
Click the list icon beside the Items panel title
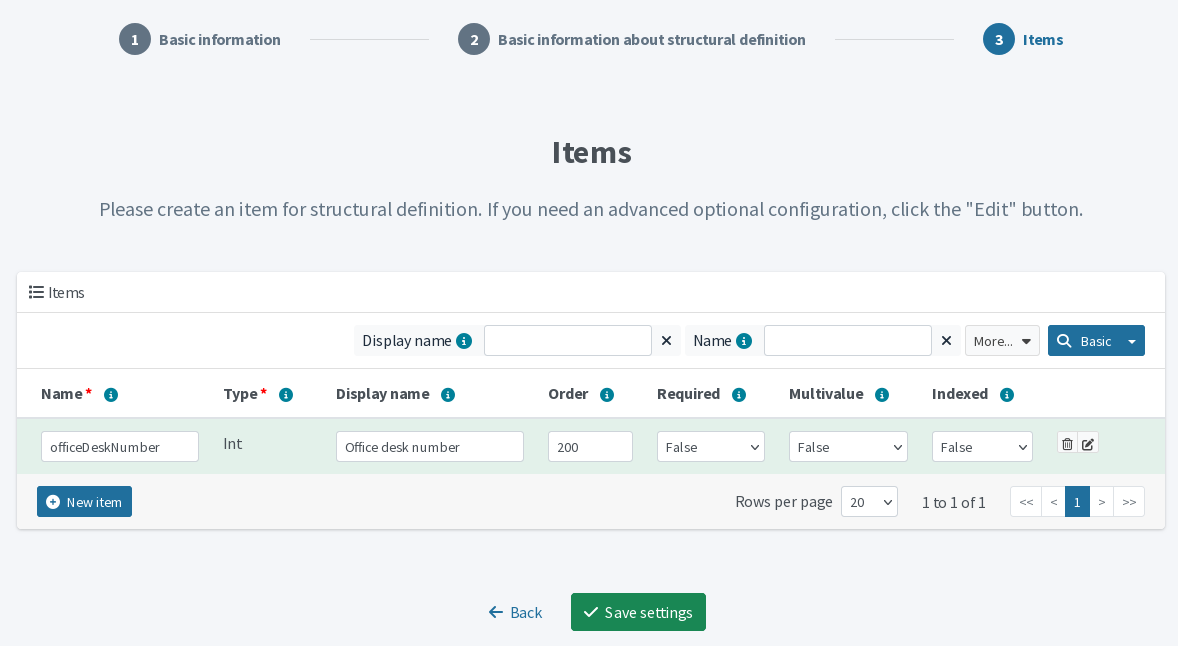(35, 292)
